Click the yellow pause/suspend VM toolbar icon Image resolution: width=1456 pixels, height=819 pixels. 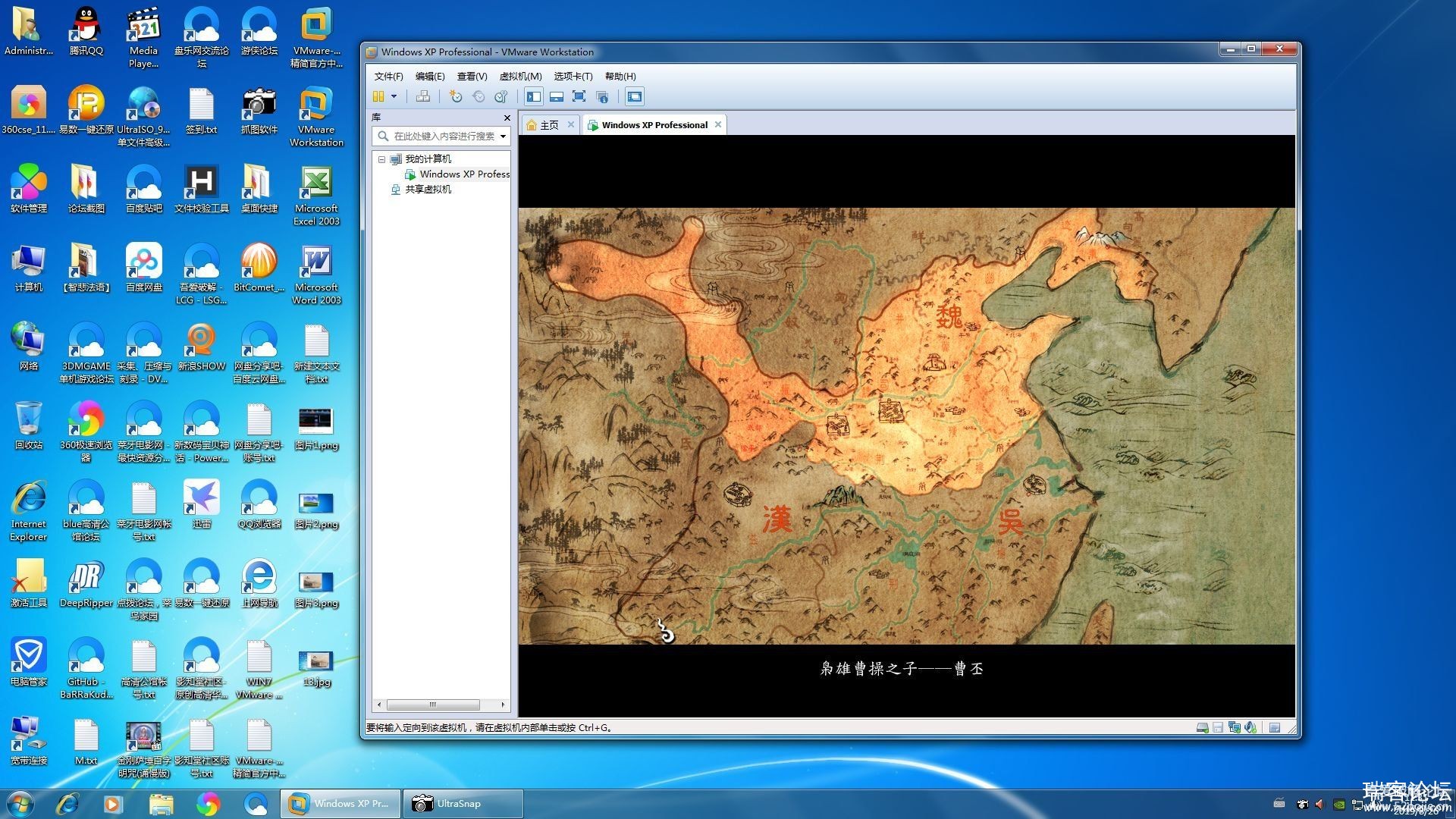pos(378,96)
